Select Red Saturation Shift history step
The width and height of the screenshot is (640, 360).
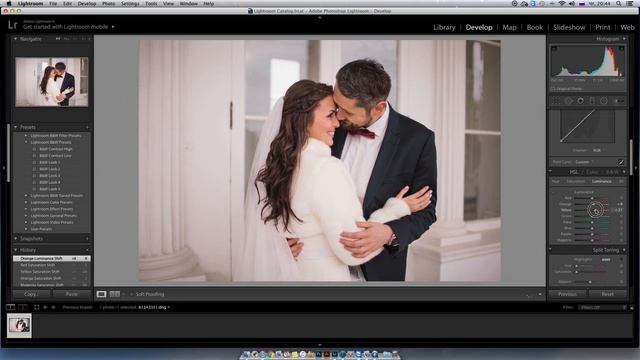pos(52,265)
